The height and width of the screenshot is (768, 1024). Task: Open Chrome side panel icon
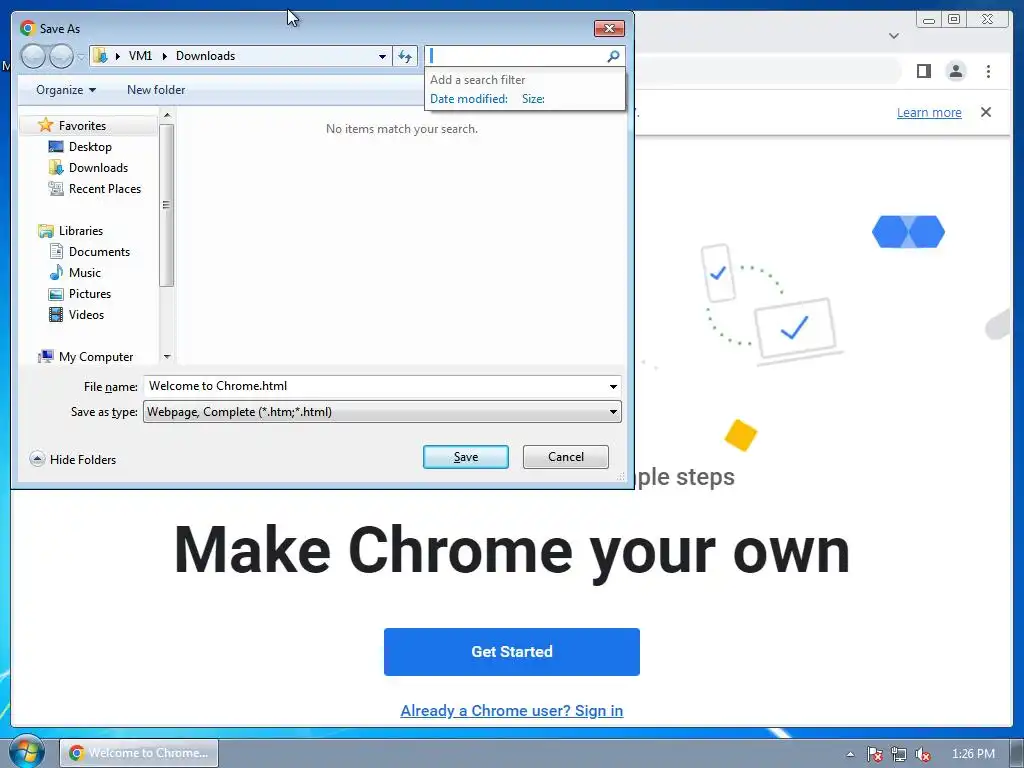pyautogui.click(x=923, y=71)
